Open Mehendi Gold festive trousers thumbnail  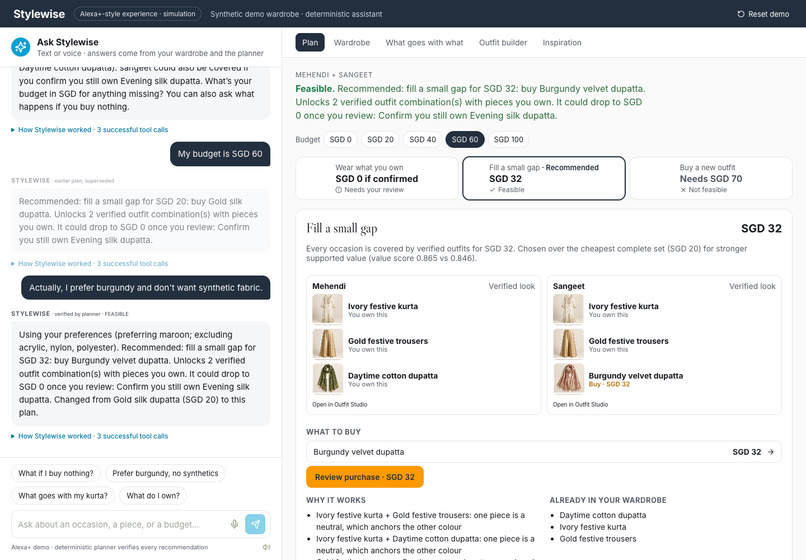327,344
